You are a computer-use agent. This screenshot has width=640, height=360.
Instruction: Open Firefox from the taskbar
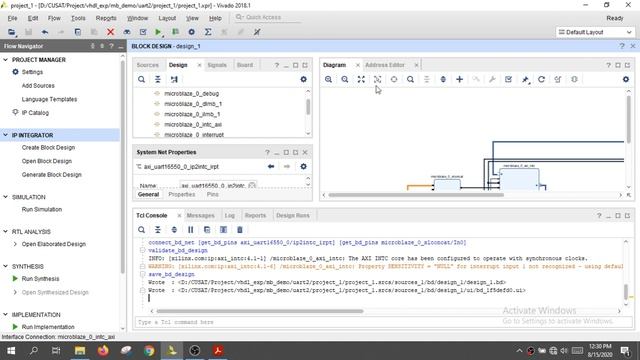pyautogui.click(x=103, y=351)
